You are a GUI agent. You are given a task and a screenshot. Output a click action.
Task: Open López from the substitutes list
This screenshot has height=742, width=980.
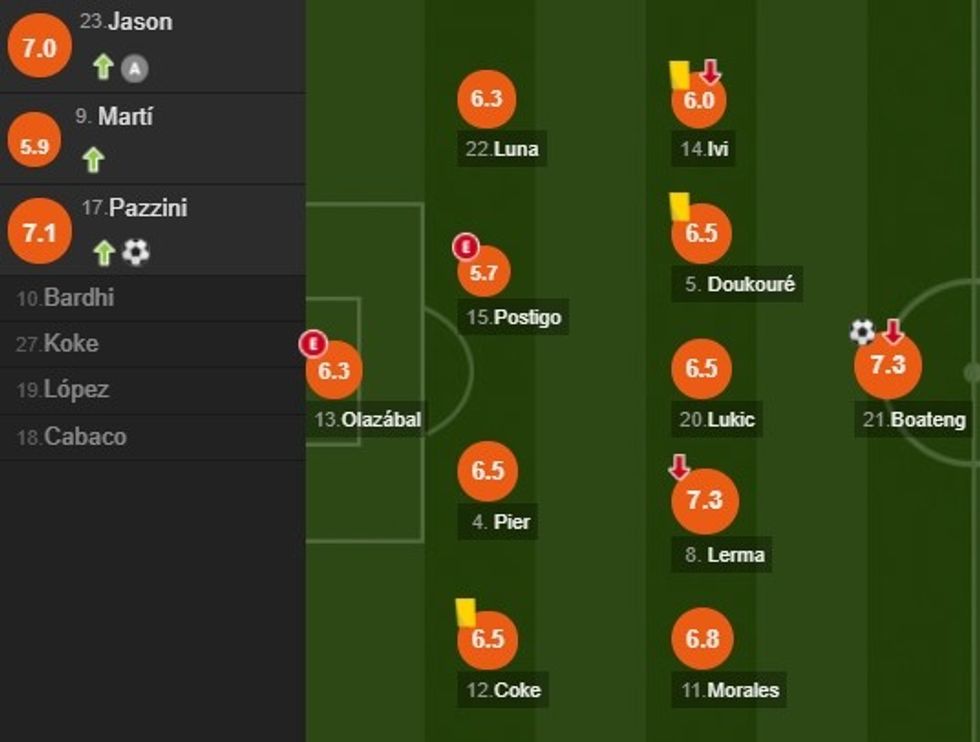[x=76, y=390]
